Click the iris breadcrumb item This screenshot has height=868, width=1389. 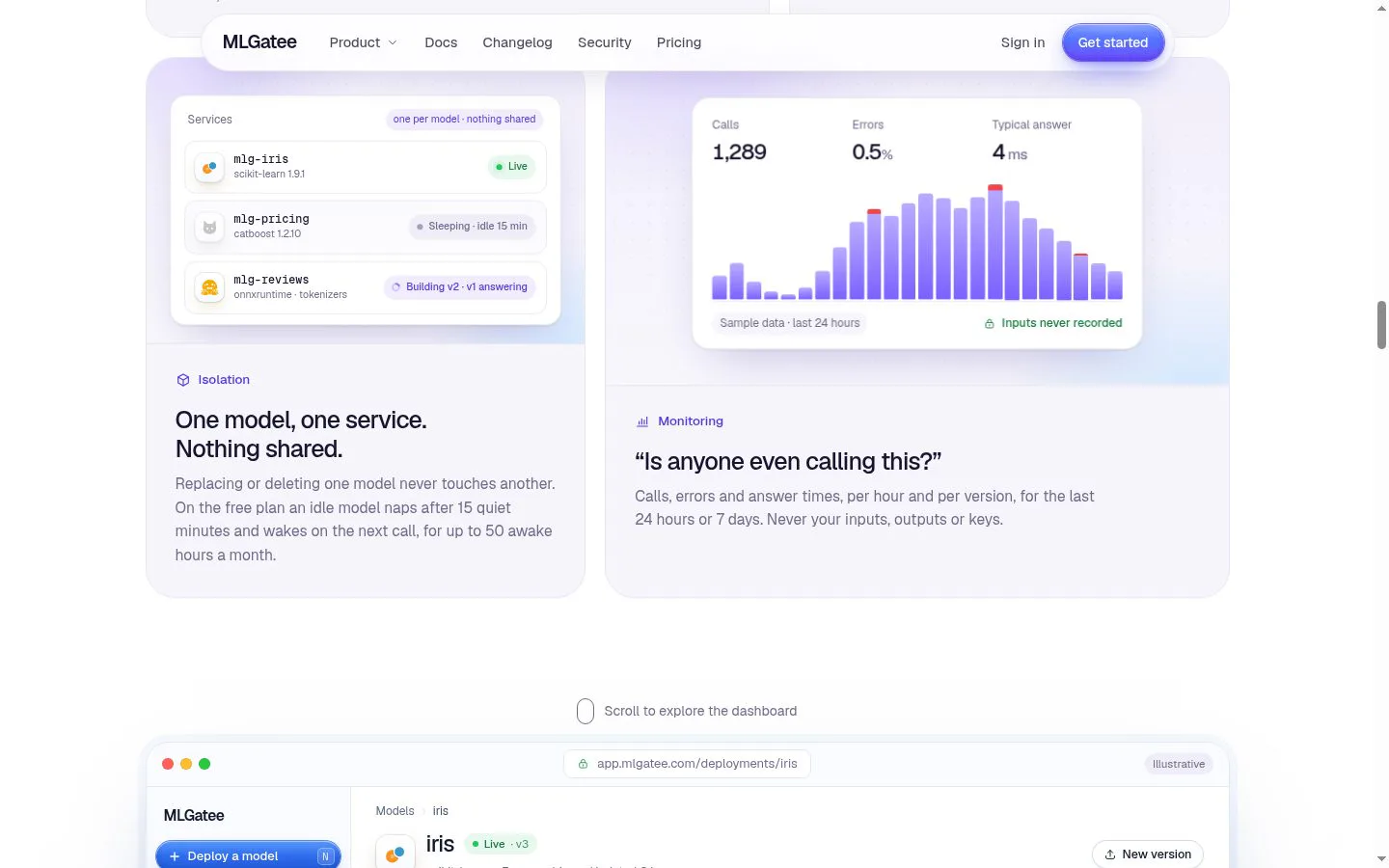[440, 811]
